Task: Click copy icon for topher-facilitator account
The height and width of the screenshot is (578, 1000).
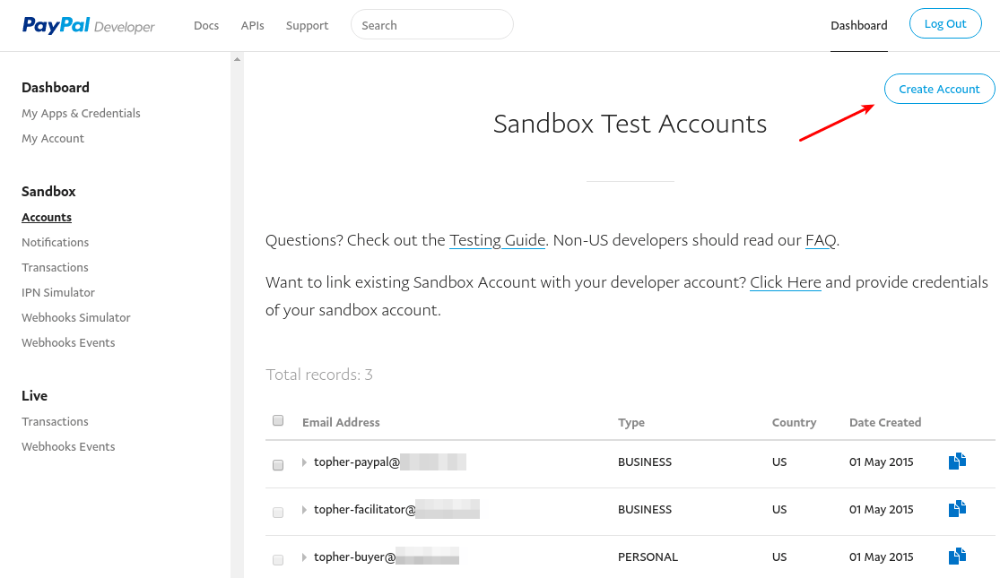Action: (957, 509)
